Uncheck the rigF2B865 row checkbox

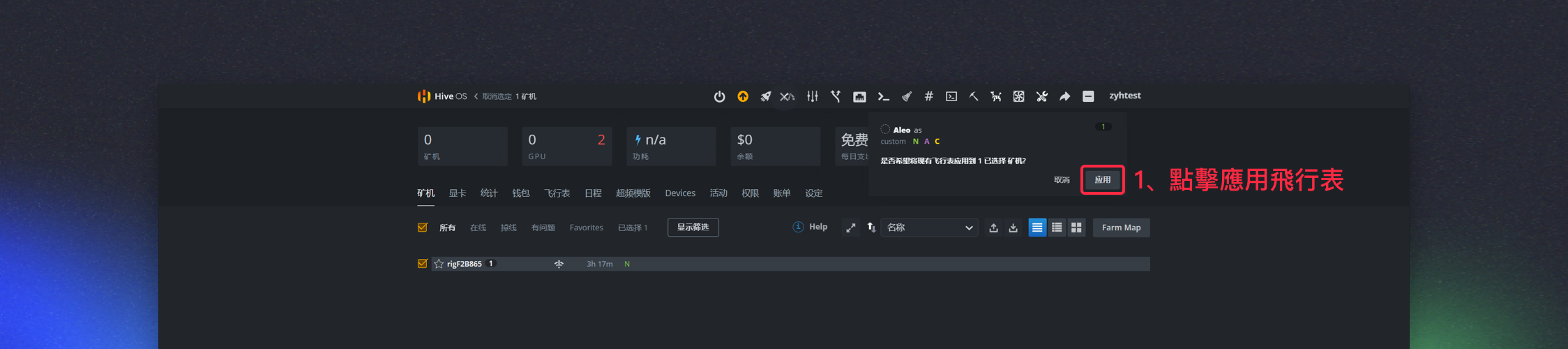(422, 264)
